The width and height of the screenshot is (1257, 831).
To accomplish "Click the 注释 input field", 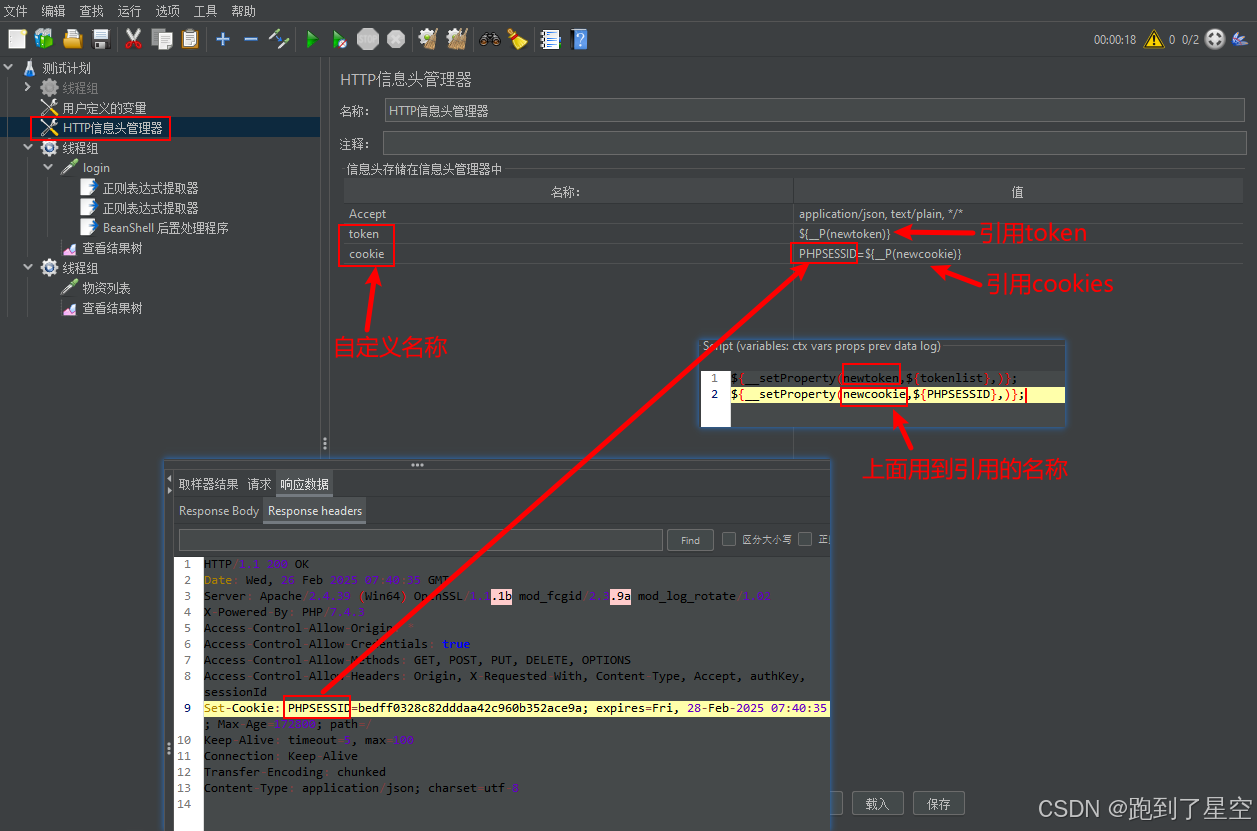I will click(816, 144).
